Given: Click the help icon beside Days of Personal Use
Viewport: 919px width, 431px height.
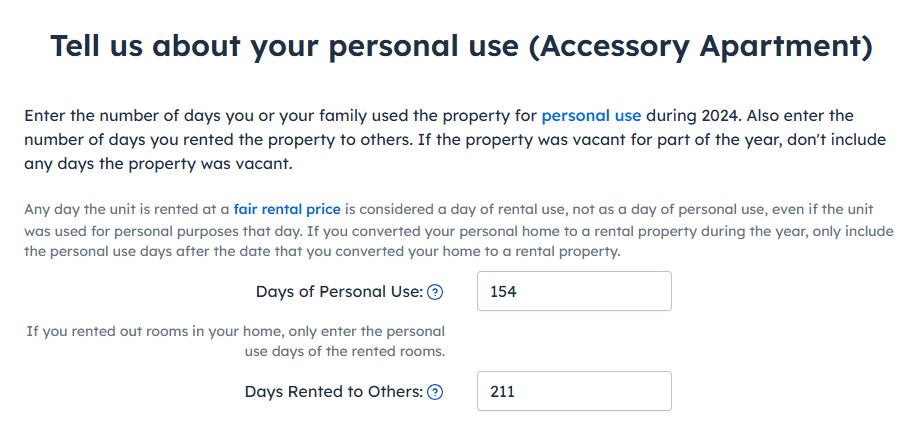Looking at the screenshot, I should click(x=435, y=292).
